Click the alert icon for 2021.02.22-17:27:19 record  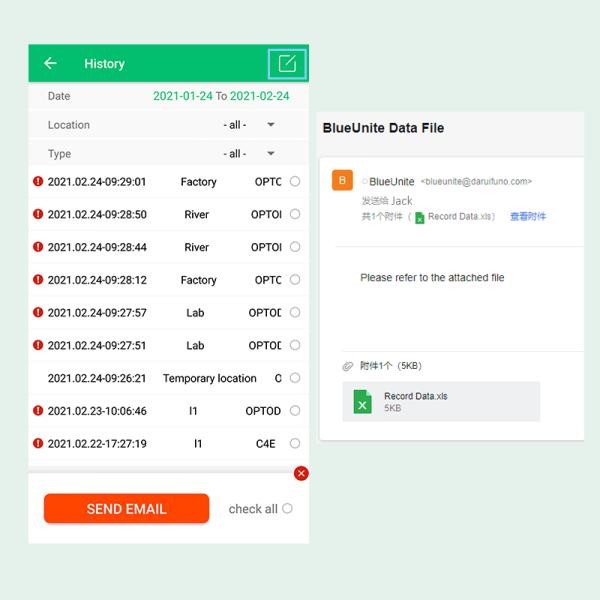pos(38,443)
